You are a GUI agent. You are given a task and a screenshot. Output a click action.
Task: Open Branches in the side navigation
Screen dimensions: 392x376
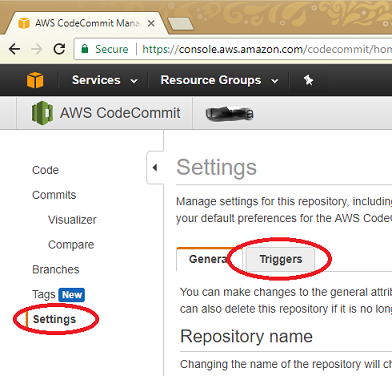(x=56, y=269)
